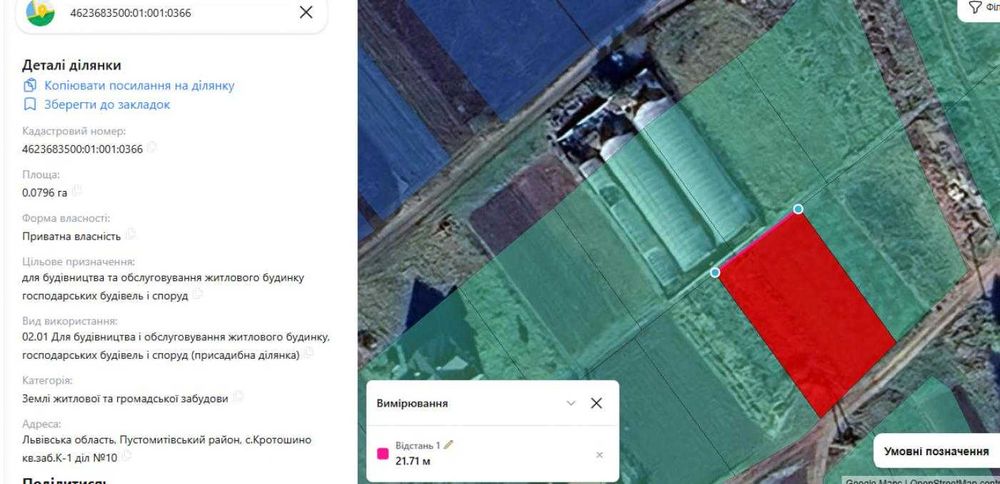Copy the address via its copy icon
Viewport: 1000px width, 484px height.
[x=126, y=456]
